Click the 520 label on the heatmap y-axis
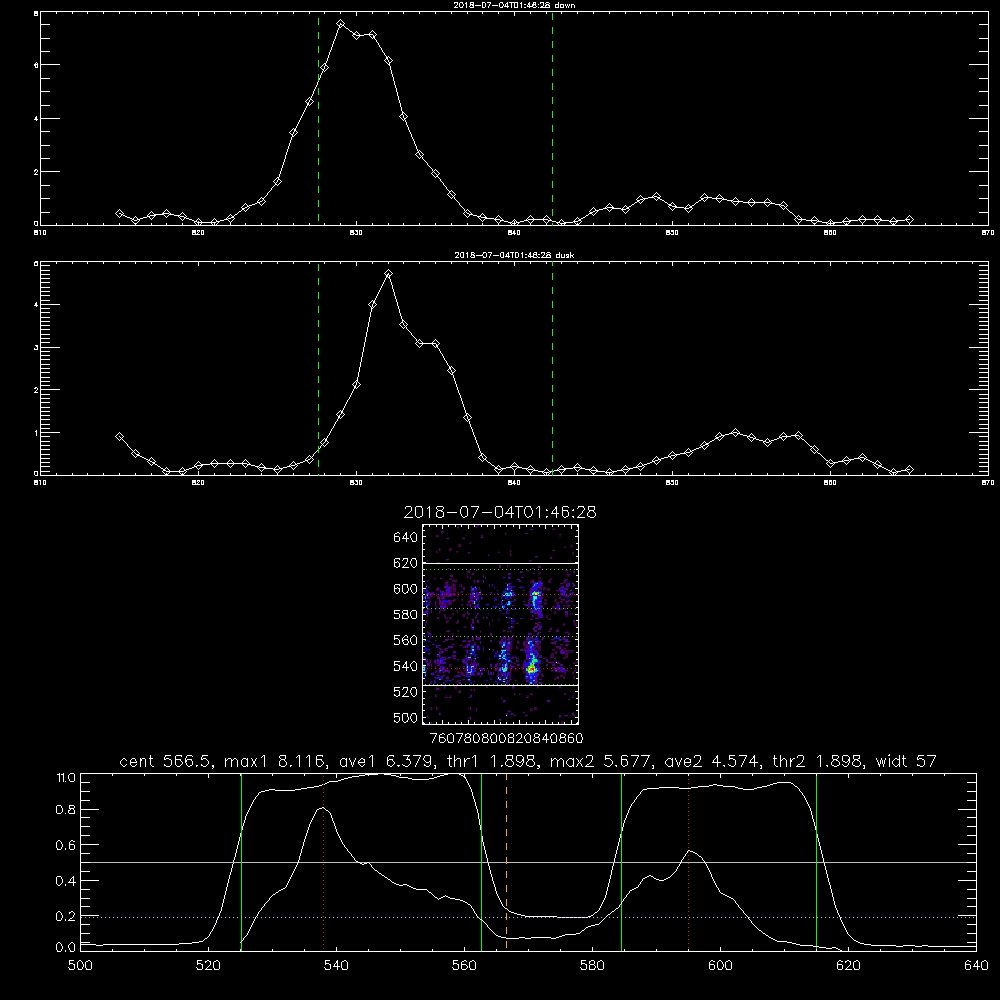Viewport: 1000px width, 1000px height. click(406, 692)
